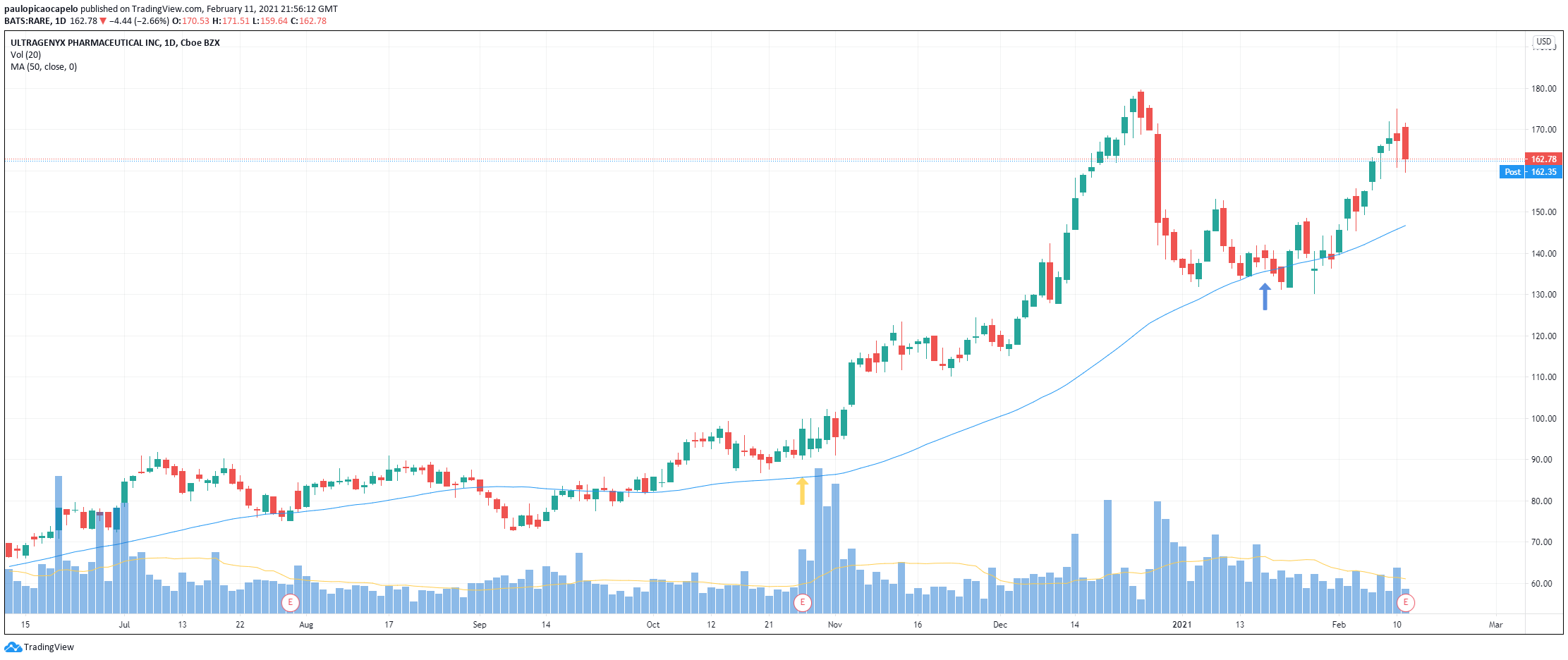Click the 60.00 price axis label
Screen dimensions: 1568x660
[x=1541, y=584]
